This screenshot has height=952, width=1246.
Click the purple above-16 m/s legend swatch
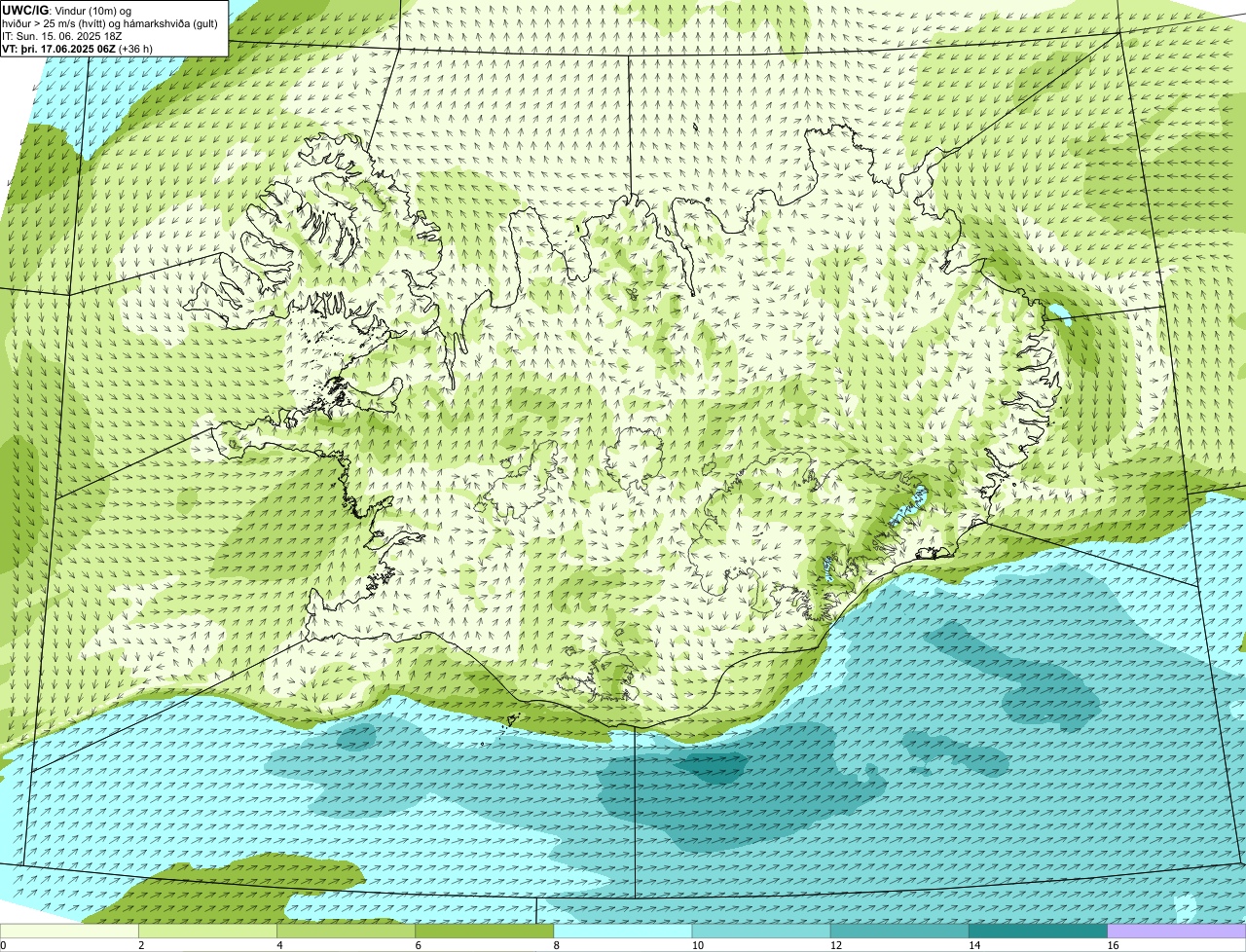(x=1177, y=932)
